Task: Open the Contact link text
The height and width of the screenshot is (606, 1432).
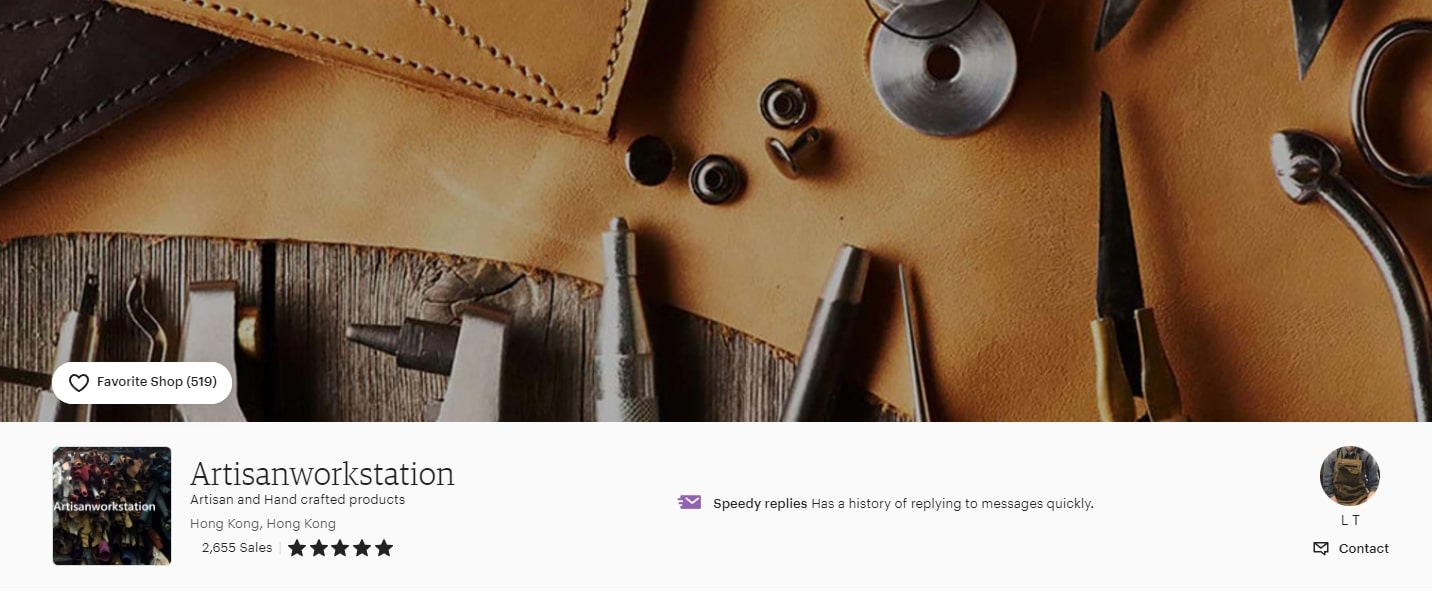Action: [1364, 549]
